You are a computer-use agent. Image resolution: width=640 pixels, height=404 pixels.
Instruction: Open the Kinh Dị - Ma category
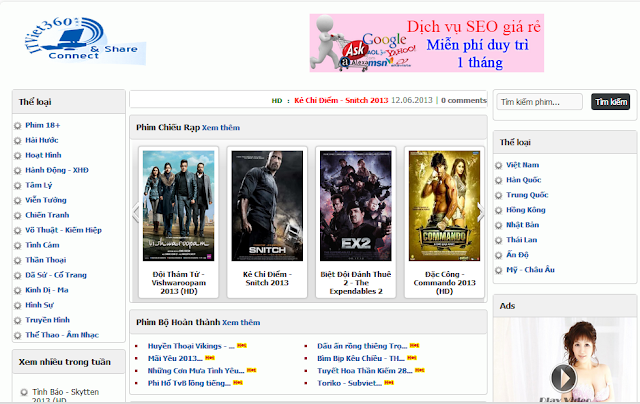click(x=47, y=290)
